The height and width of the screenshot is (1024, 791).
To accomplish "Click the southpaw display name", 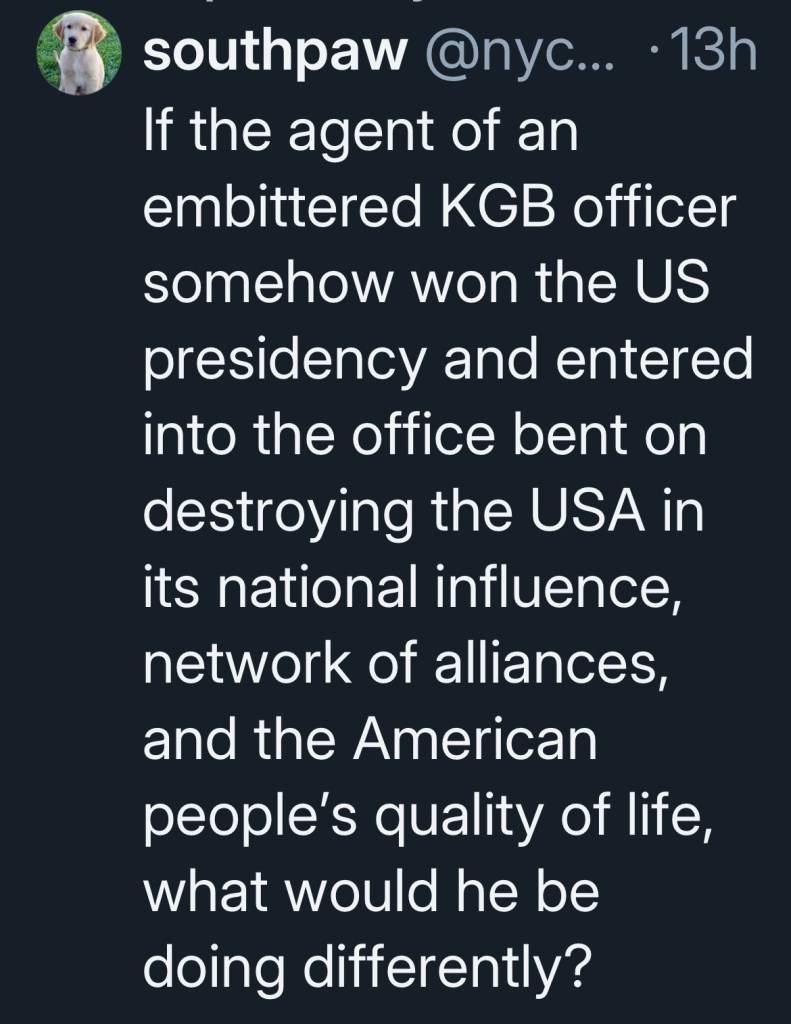I will point(271,55).
